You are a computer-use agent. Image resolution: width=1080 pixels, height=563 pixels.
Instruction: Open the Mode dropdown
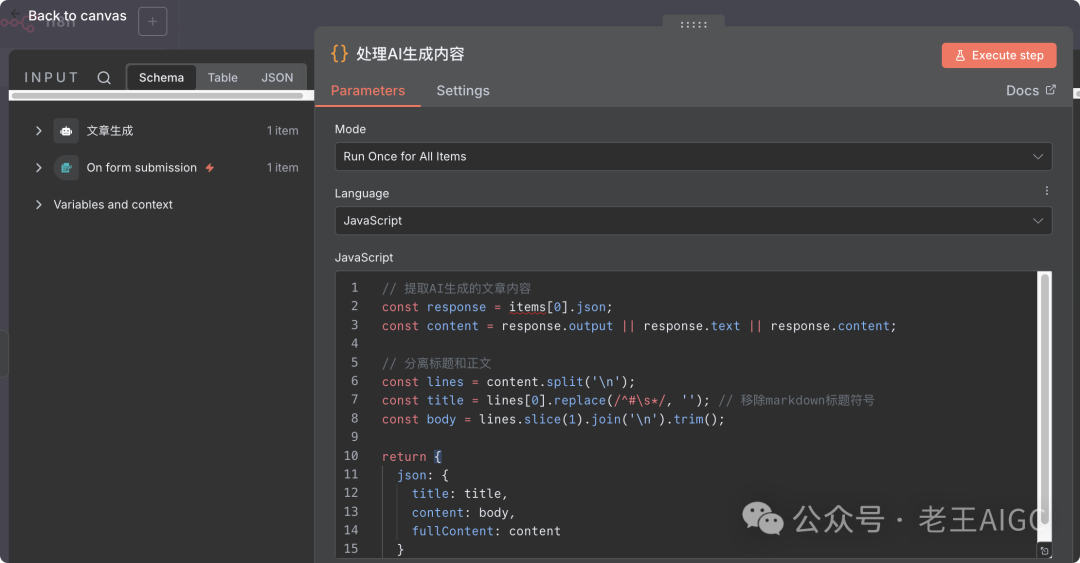pos(693,156)
